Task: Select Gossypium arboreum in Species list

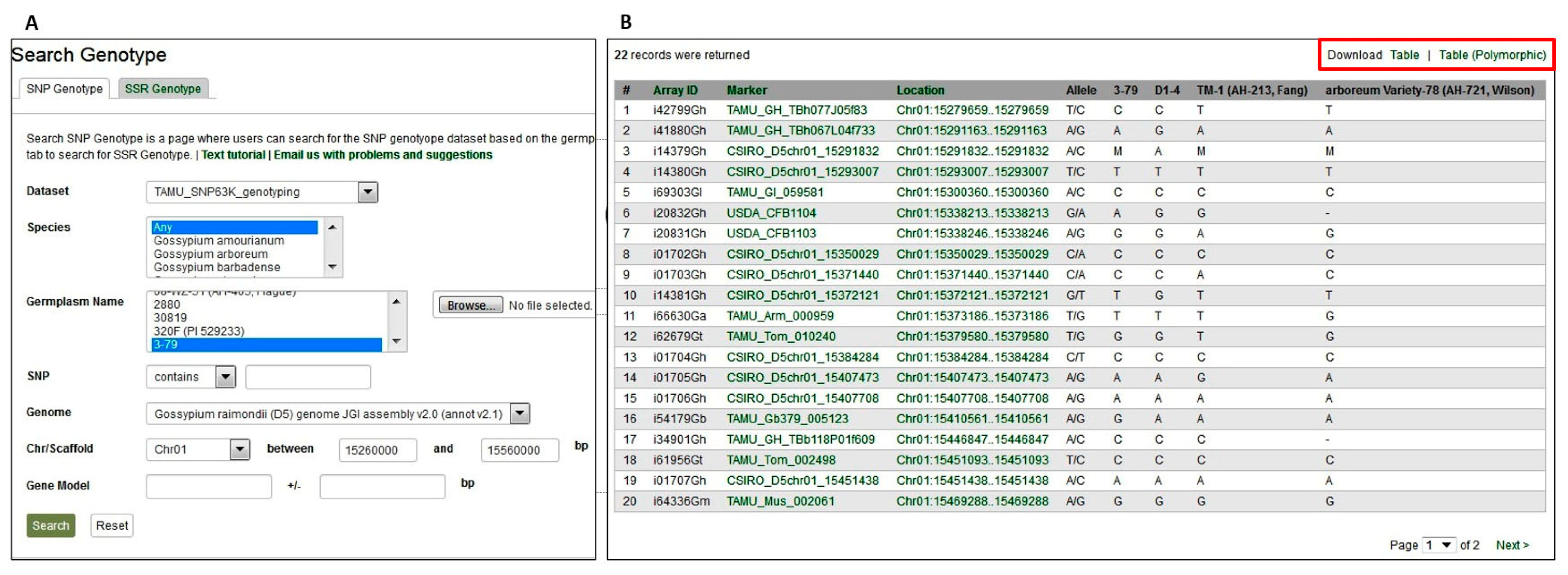Action: click(211, 254)
